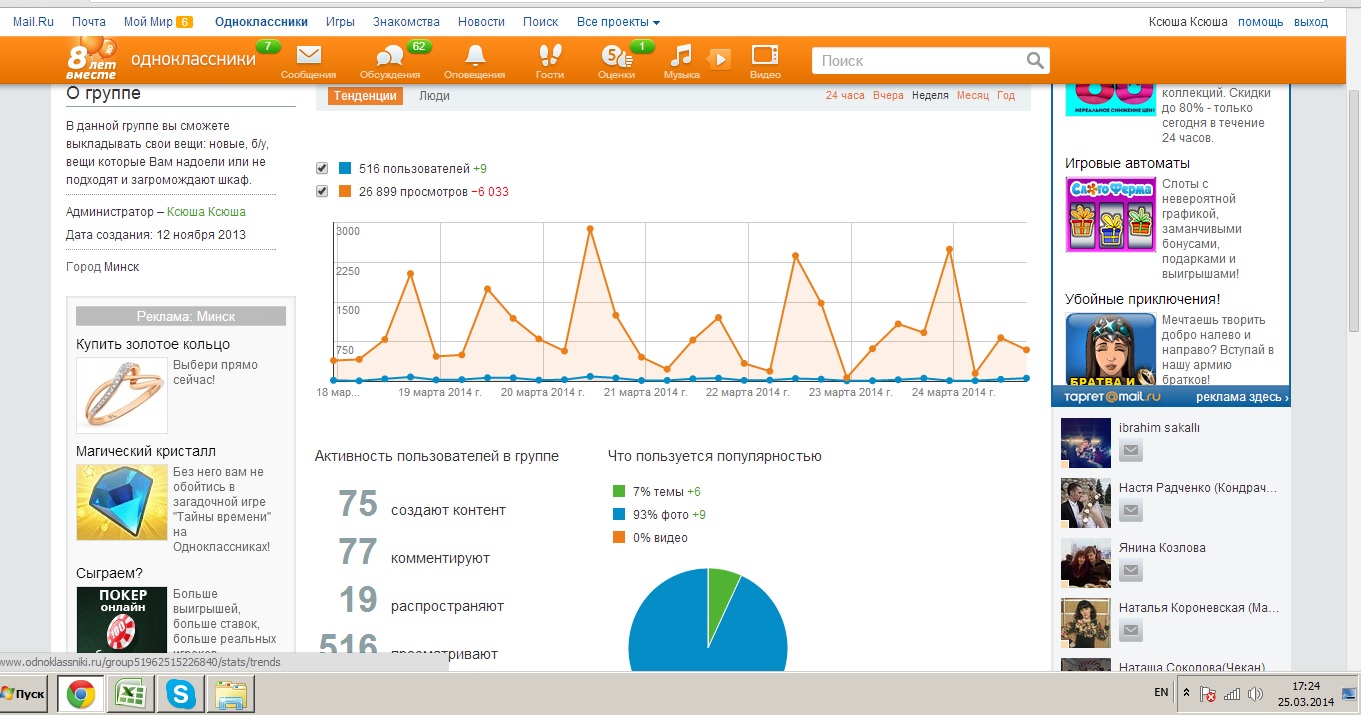The height and width of the screenshot is (715, 1361).
Task: Open the Оповещения bell icon
Action: coord(475,56)
